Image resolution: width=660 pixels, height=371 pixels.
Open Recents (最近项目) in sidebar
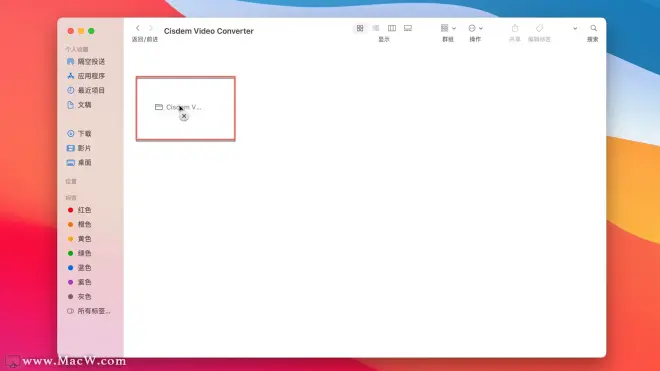pyautogui.click(x=86, y=90)
